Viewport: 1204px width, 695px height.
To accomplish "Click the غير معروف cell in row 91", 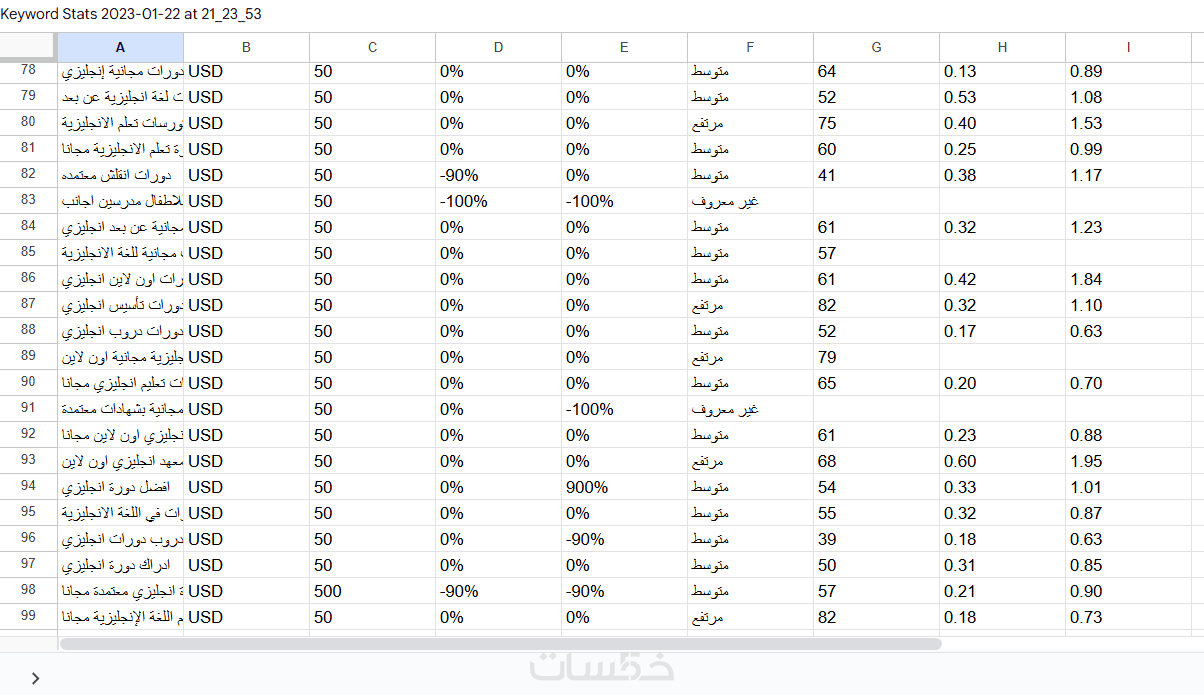I will point(750,409).
